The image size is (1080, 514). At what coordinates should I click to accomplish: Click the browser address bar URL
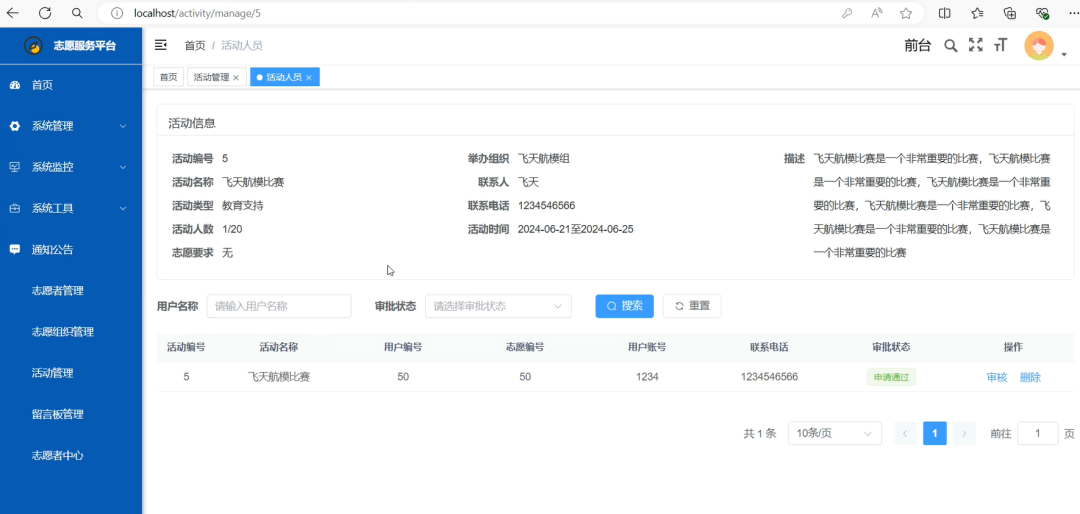198,13
